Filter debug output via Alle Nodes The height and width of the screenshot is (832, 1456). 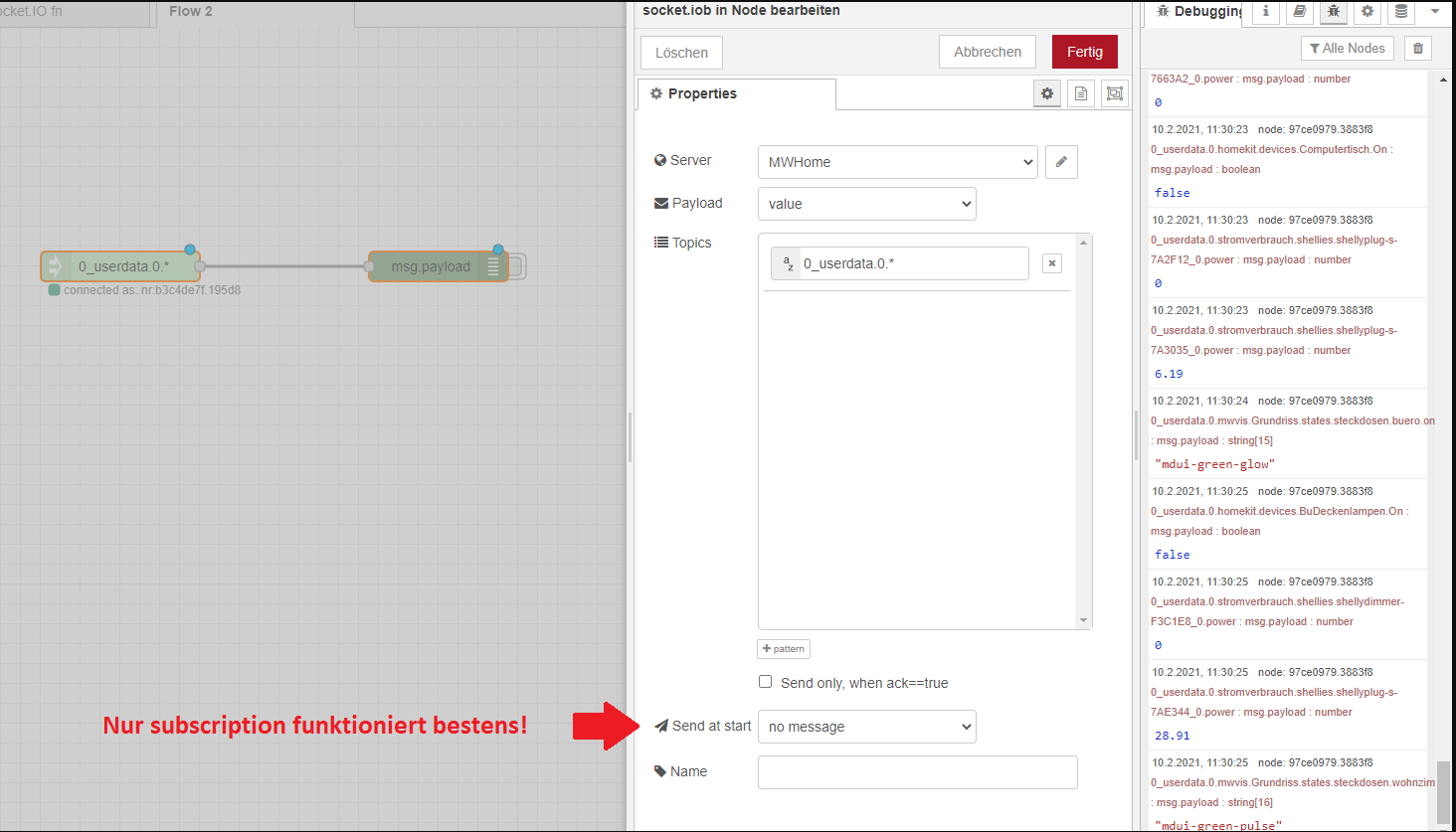1348,48
